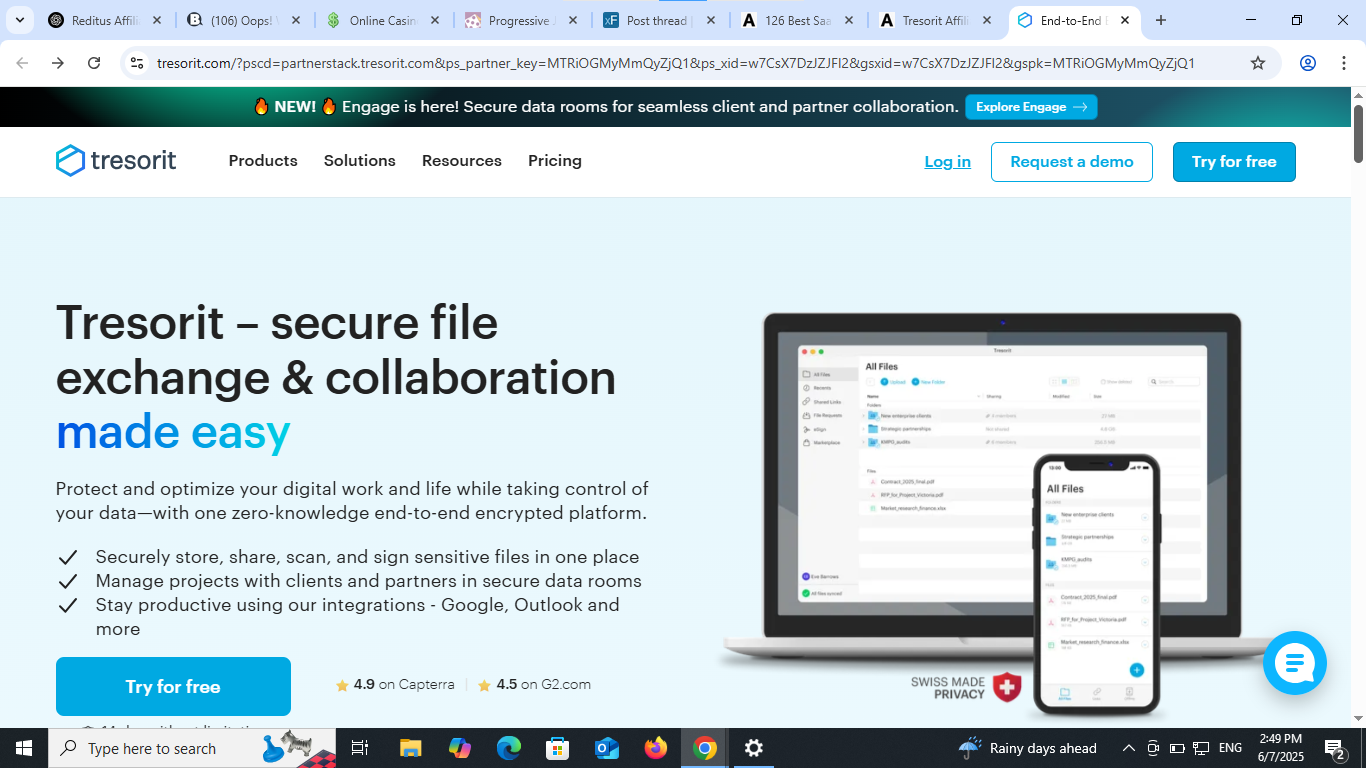Open Task View on the taskbar
This screenshot has height=768, width=1366.
[x=360, y=748]
